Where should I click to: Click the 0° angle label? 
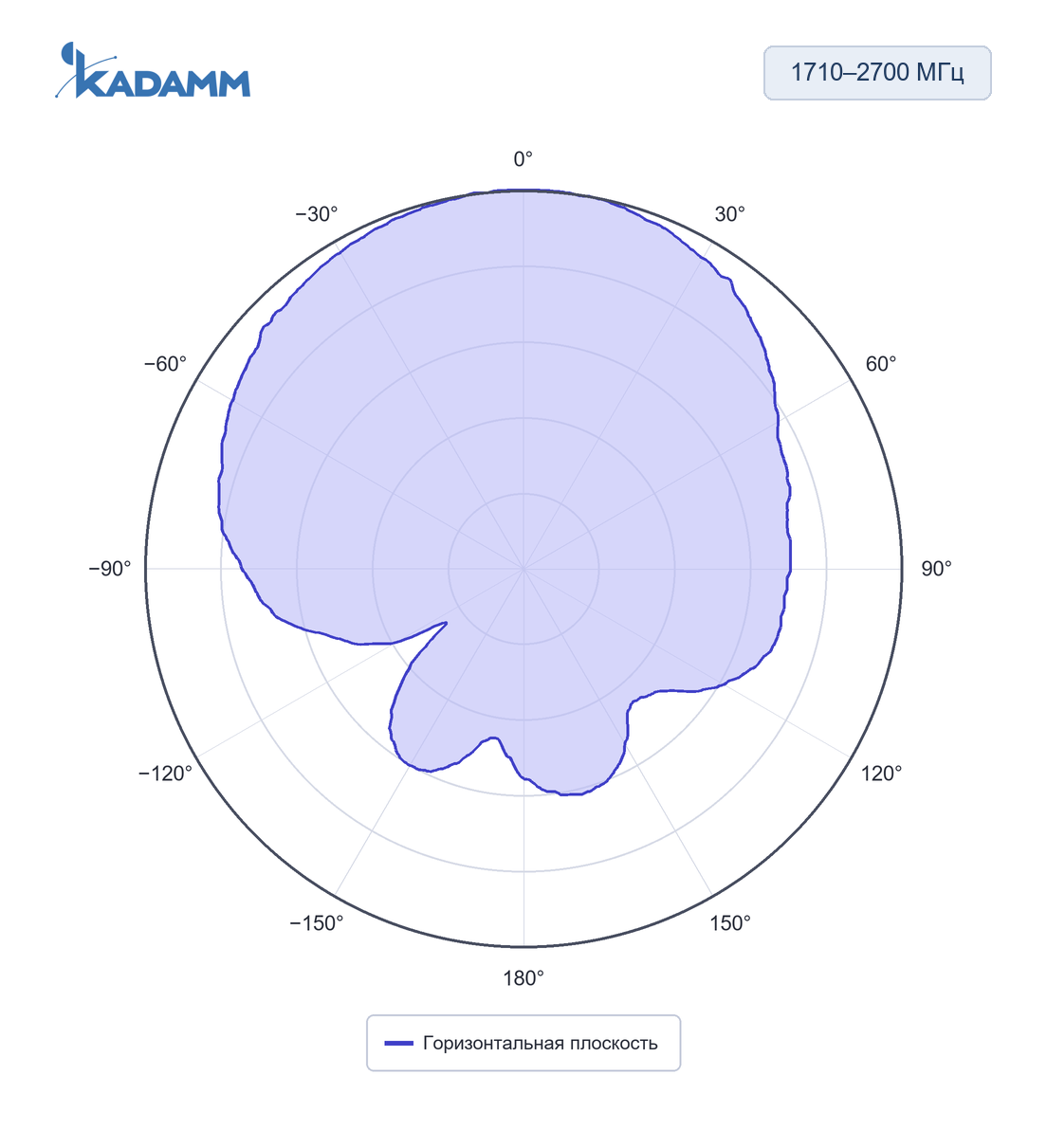coord(523,159)
